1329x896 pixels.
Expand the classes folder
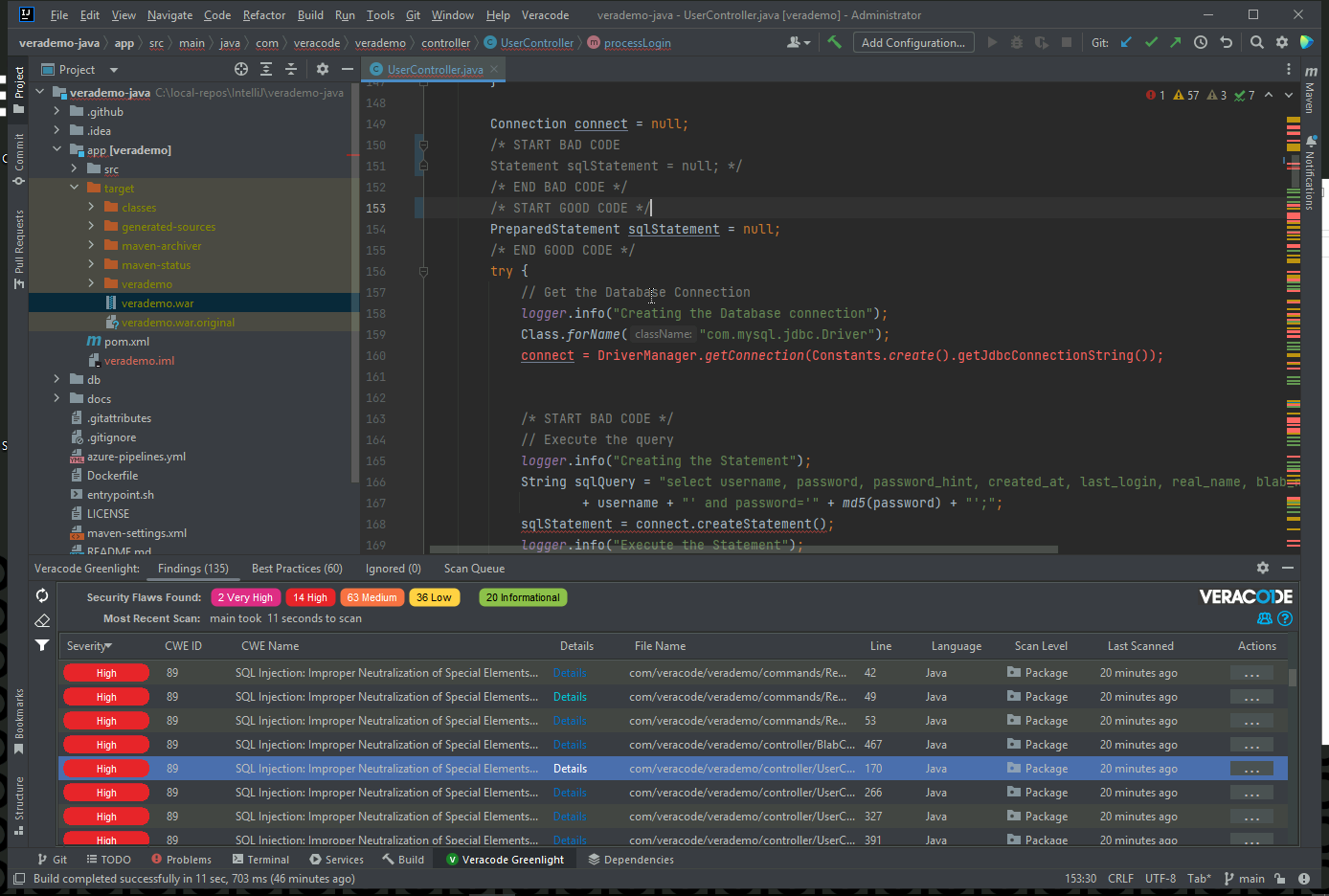coord(91,207)
